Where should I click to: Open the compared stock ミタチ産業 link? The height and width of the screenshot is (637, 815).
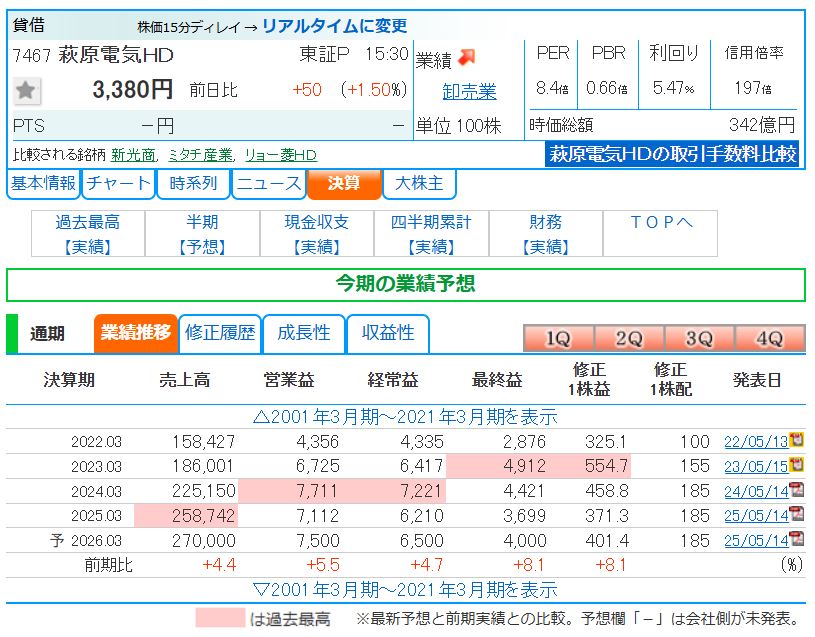pos(201,155)
